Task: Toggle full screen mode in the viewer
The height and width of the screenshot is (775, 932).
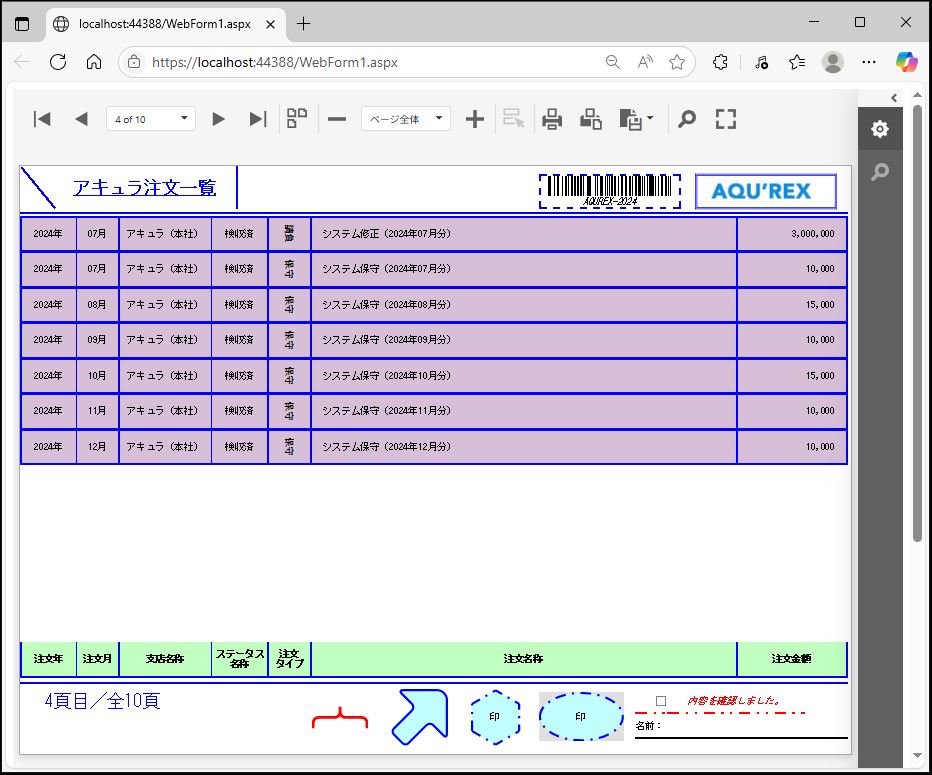Action: coord(726,119)
